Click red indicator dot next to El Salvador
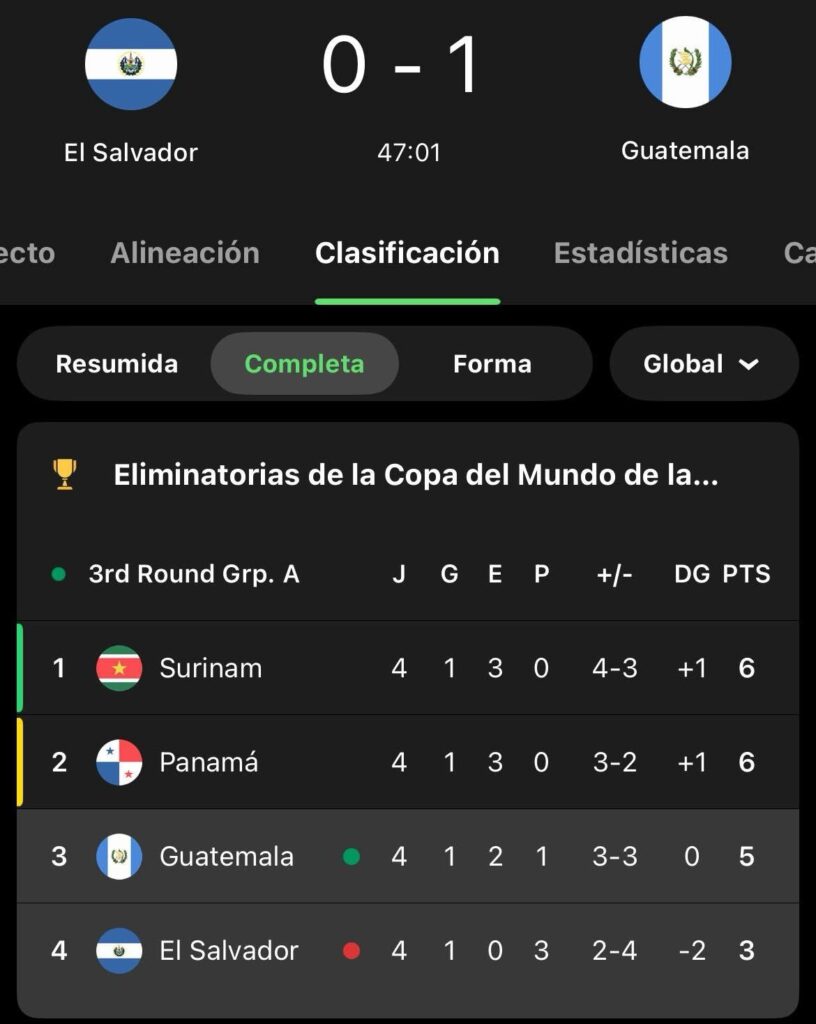 tap(351, 950)
